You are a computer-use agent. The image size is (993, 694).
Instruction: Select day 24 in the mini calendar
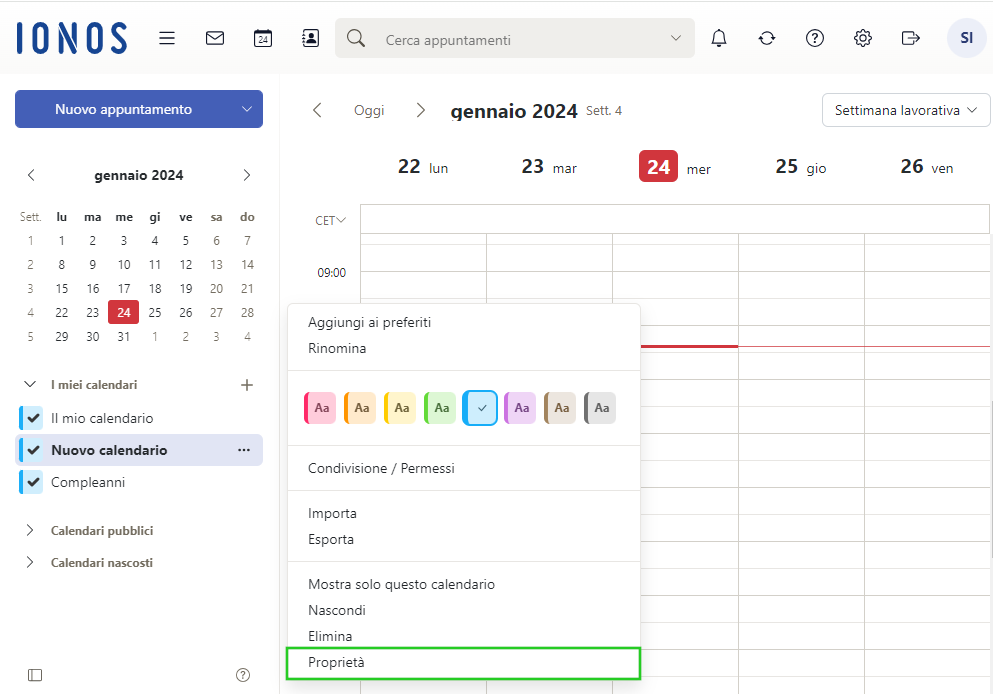pyautogui.click(x=123, y=312)
